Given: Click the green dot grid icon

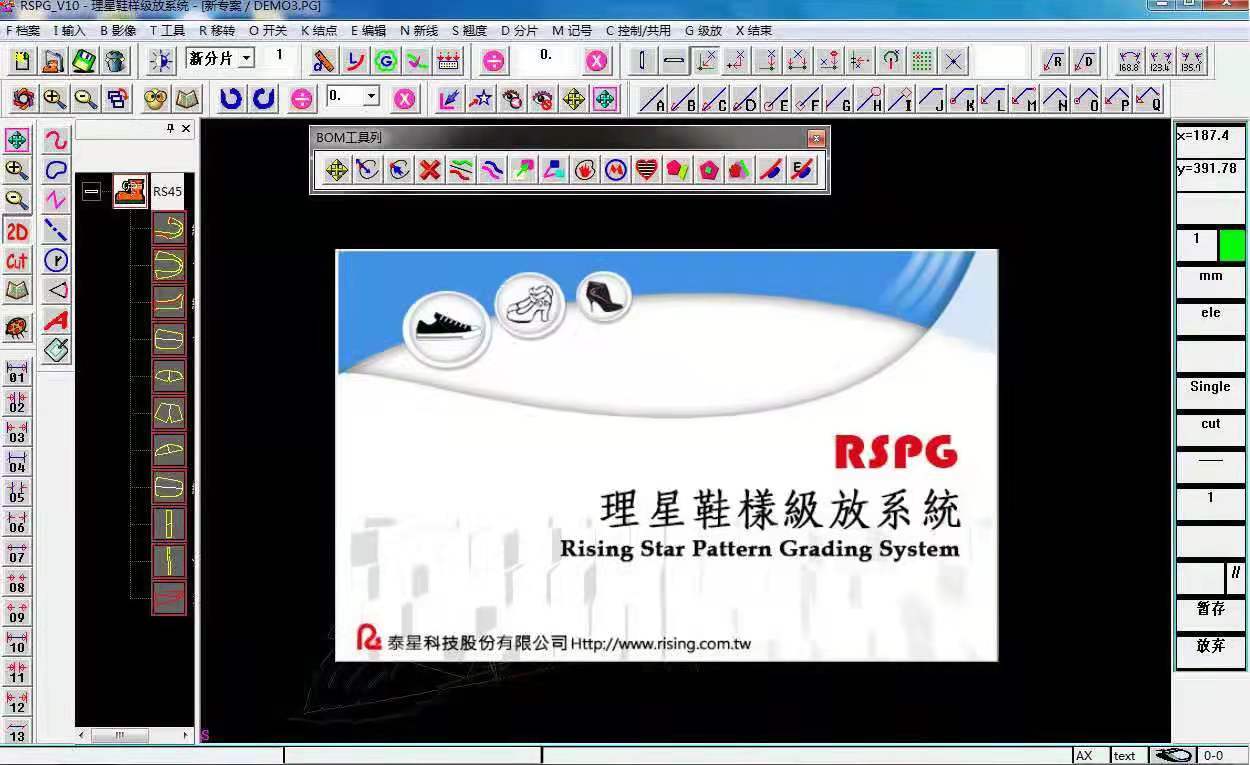Looking at the screenshot, I should (x=922, y=61).
